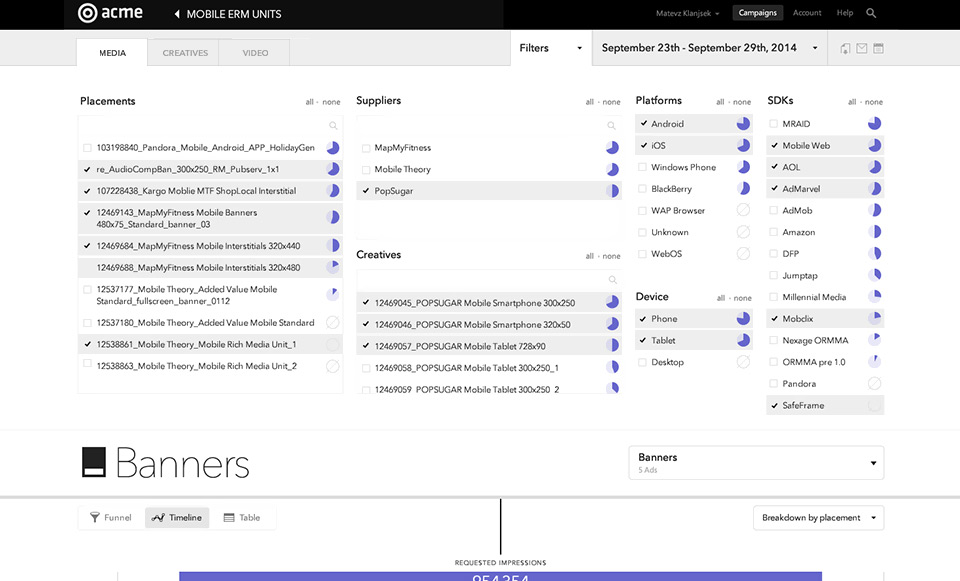This screenshot has width=960, height=581.
Task: Click pie icon for Mobile Web SDK
Action: (x=874, y=145)
